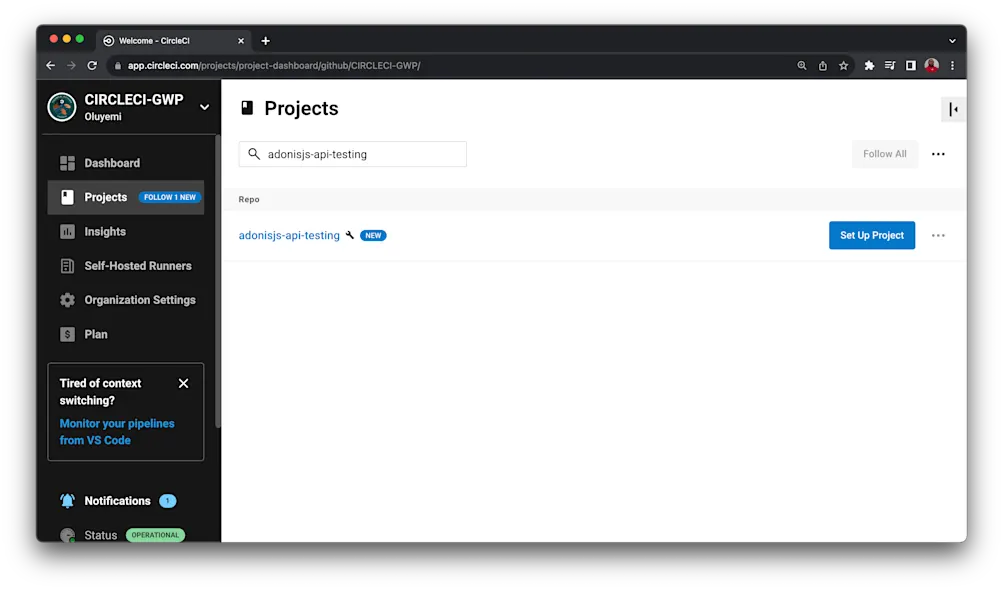This screenshot has width=1003, height=590.
Task: Click the wrench icon beside adonisjs-api-testing
Action: [349, 235]
